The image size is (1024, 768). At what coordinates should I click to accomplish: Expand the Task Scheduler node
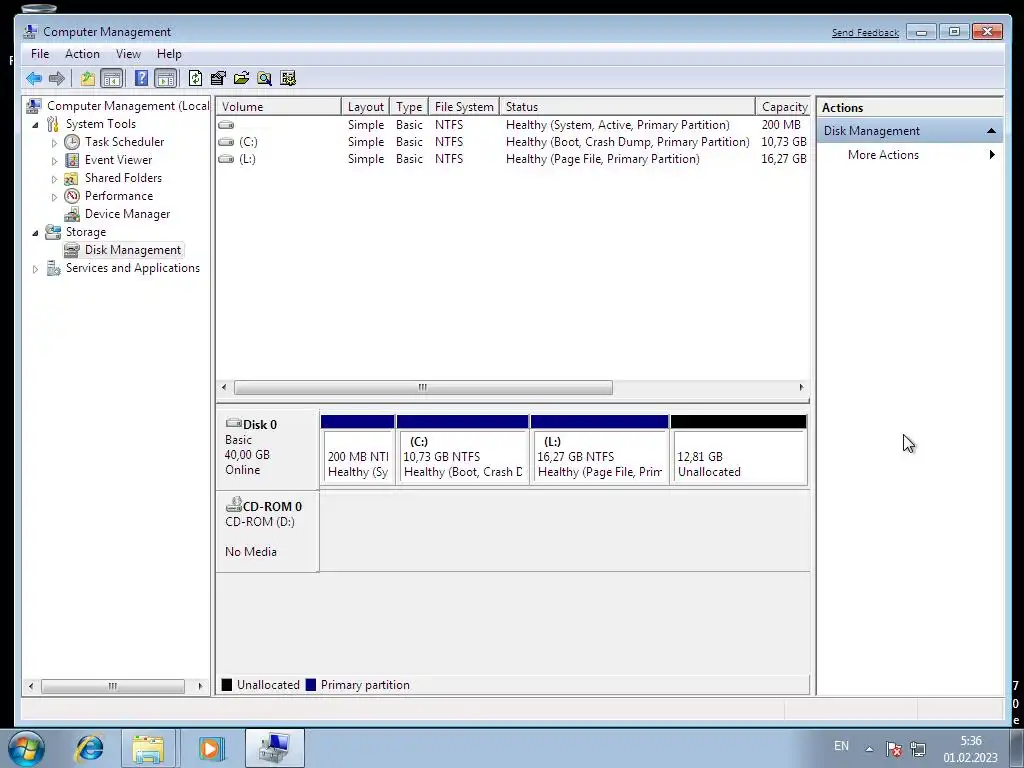click(x=54, y=142)
